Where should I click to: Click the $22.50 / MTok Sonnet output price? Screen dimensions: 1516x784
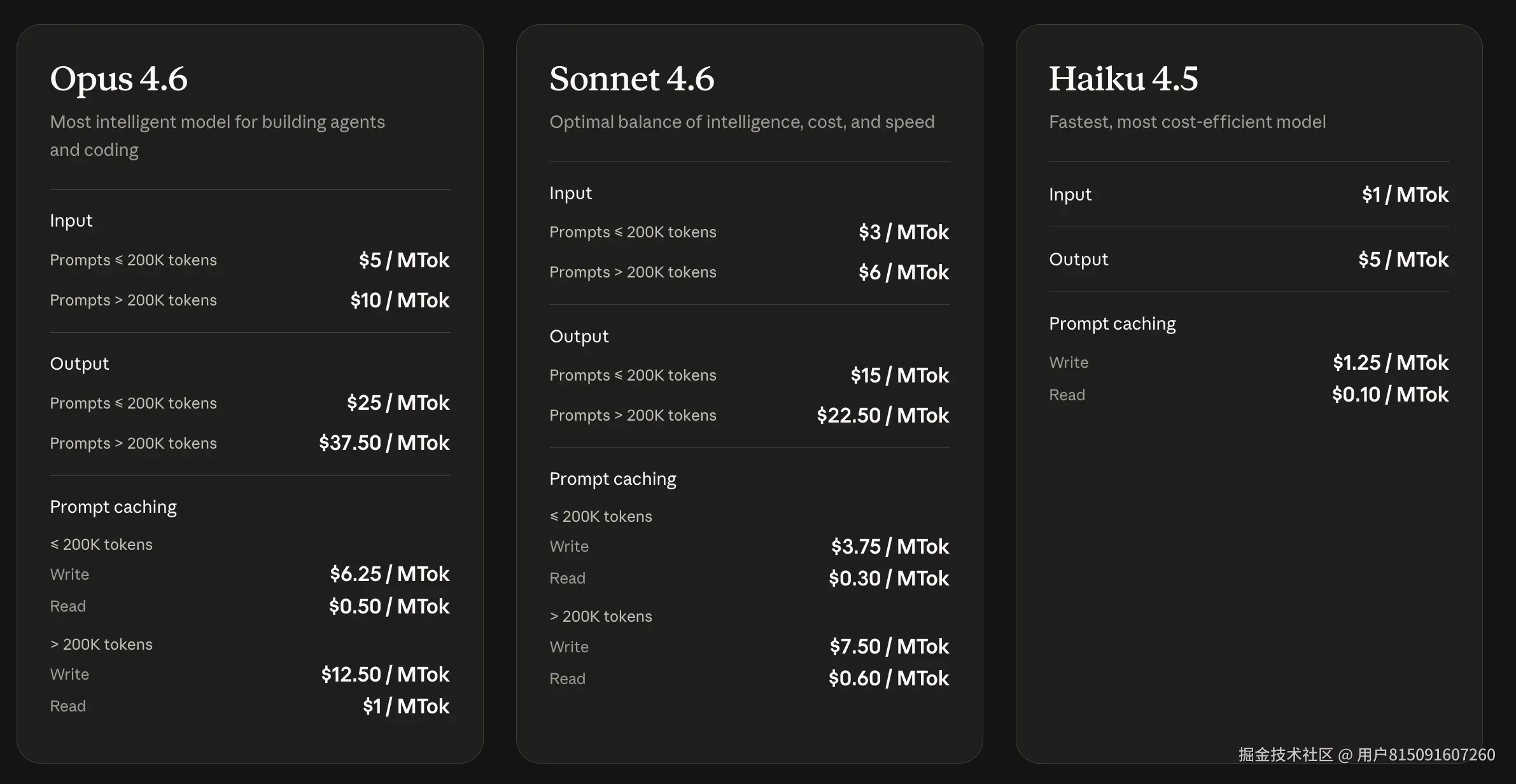(883, 416)
